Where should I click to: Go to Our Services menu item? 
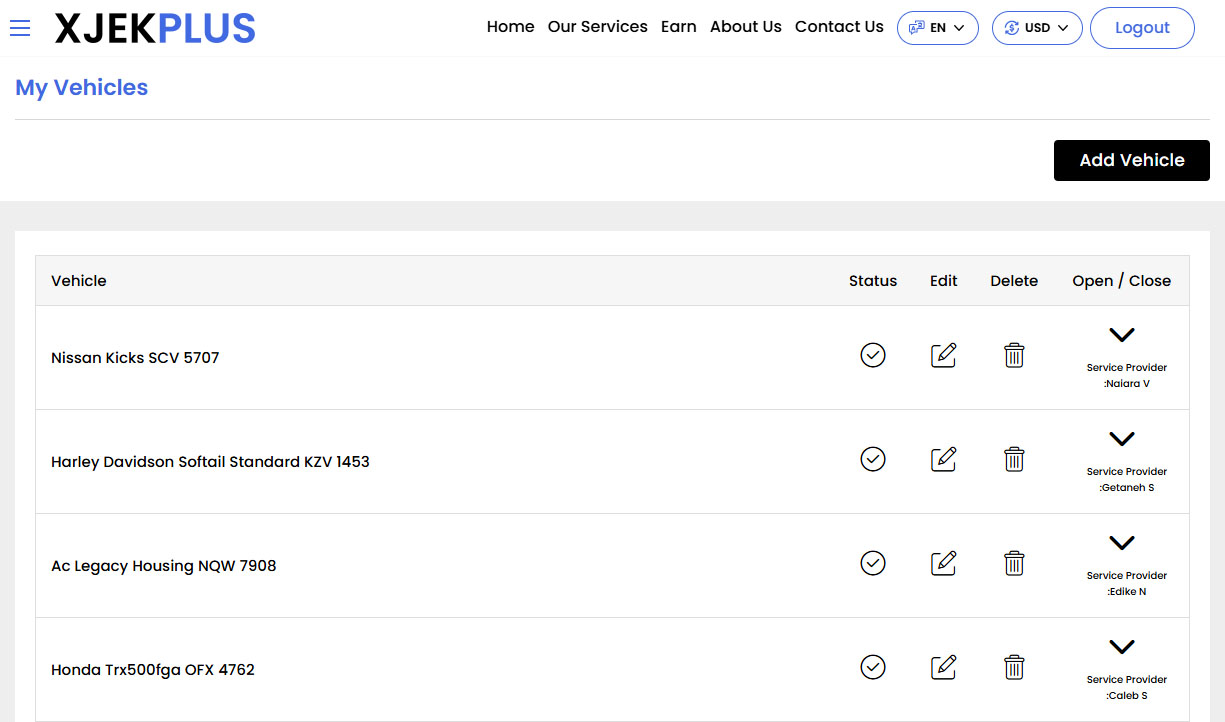tap(597, 27)
